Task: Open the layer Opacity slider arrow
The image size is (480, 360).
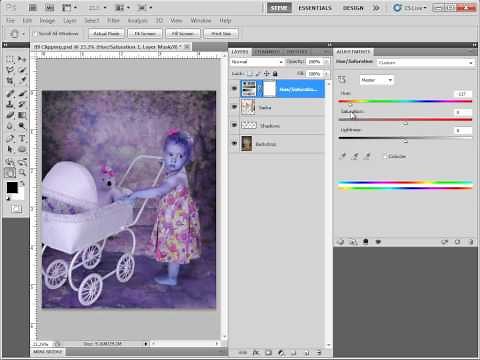Action: click(x=326, y=62)
